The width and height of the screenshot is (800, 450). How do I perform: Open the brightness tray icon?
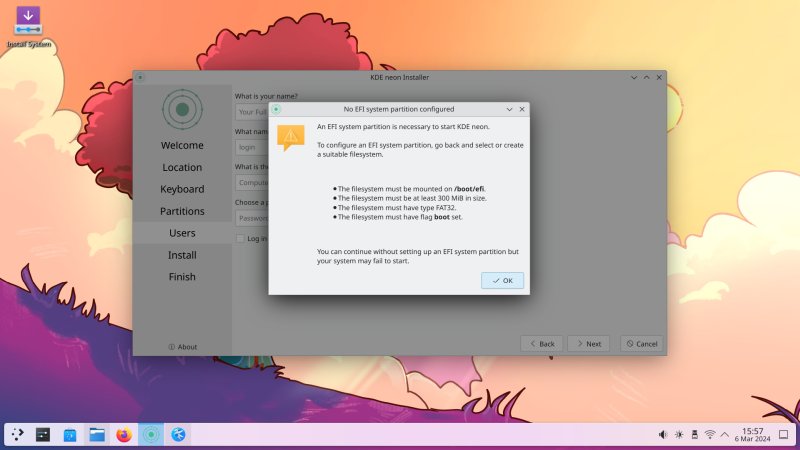[679, 435]
